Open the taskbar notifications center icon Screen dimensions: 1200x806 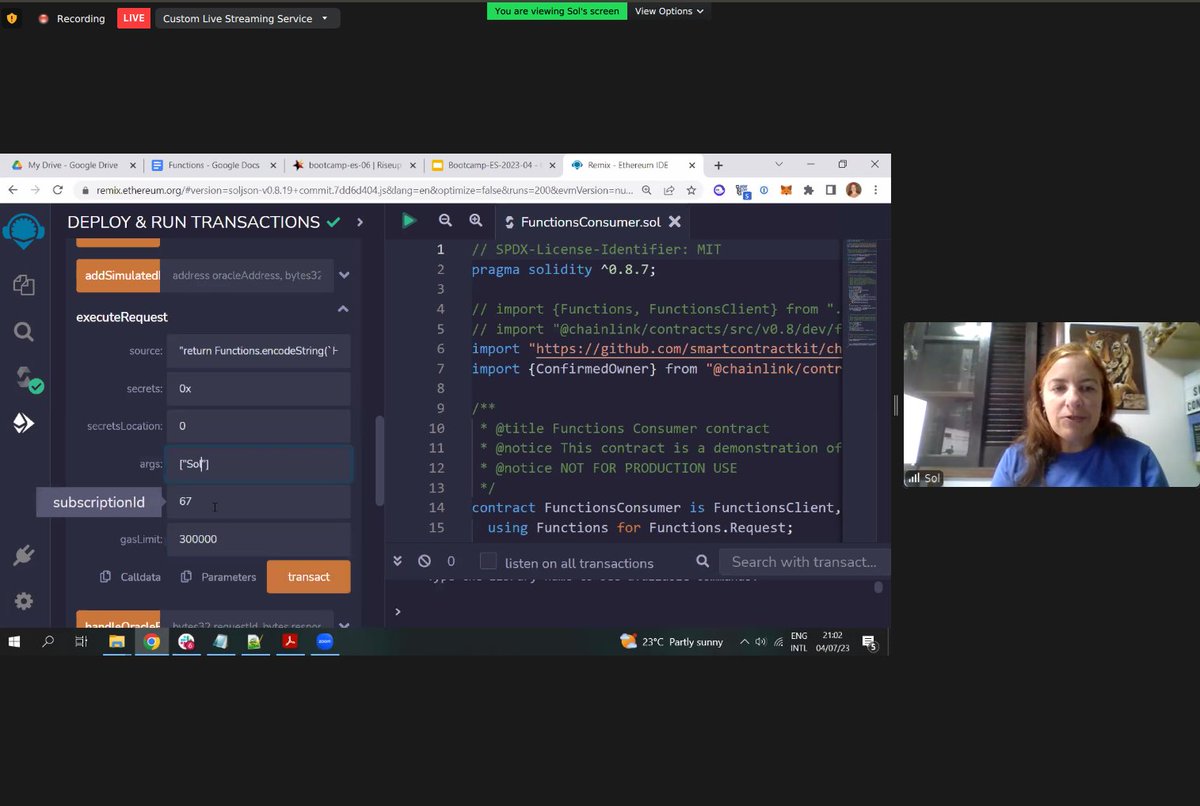click(870, 642)
